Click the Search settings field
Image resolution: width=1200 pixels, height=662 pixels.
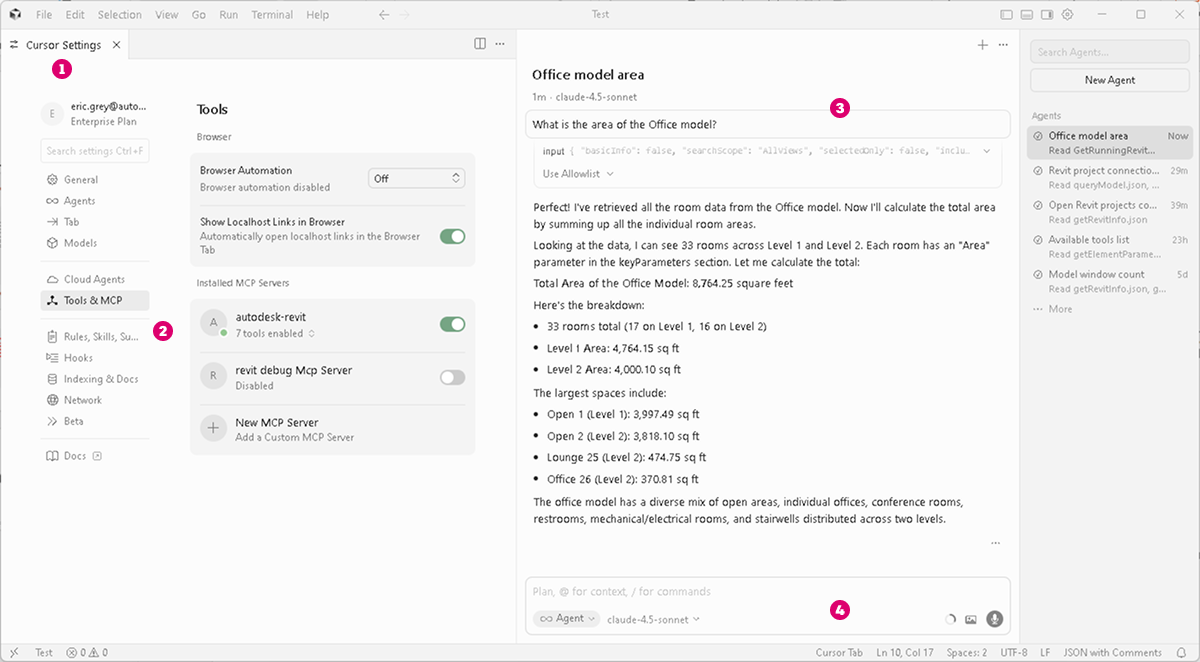pyautogui.click(x=95, y=151)
